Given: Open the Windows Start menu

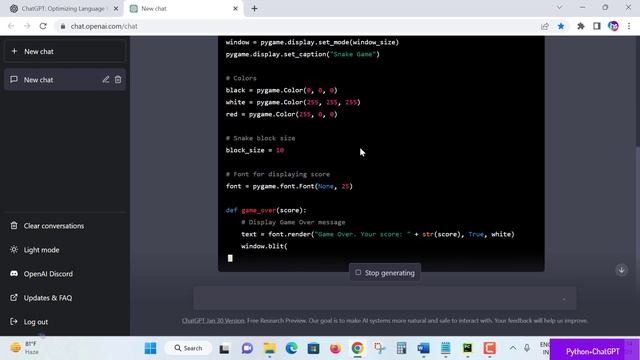Looking at the screenshot, I should [x=150, y=348].
